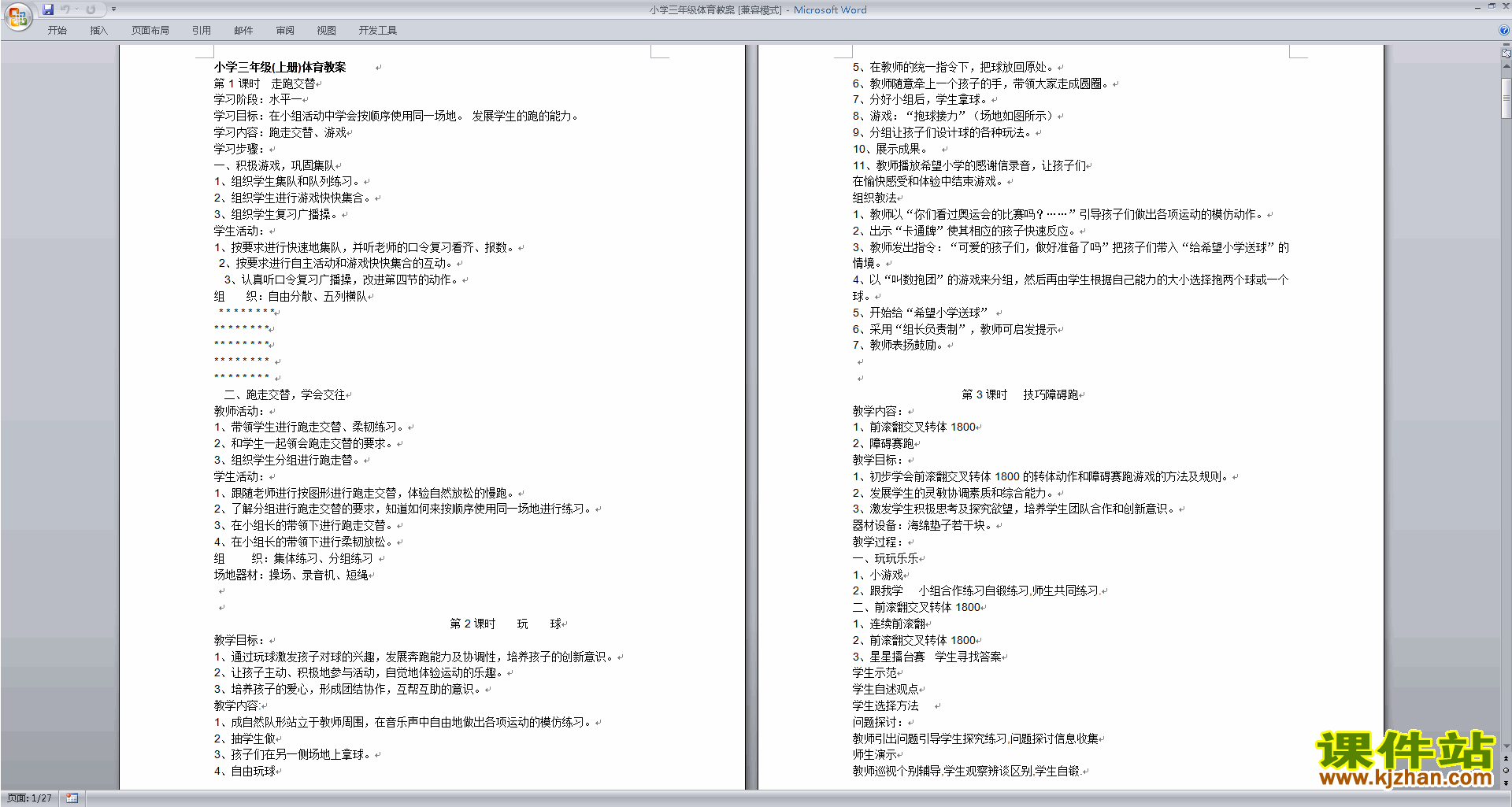Screen dimensions: 1512x807
Task: Click the line 学习内容:跑走交替、游戏
Action: click(x=280, y=132)
